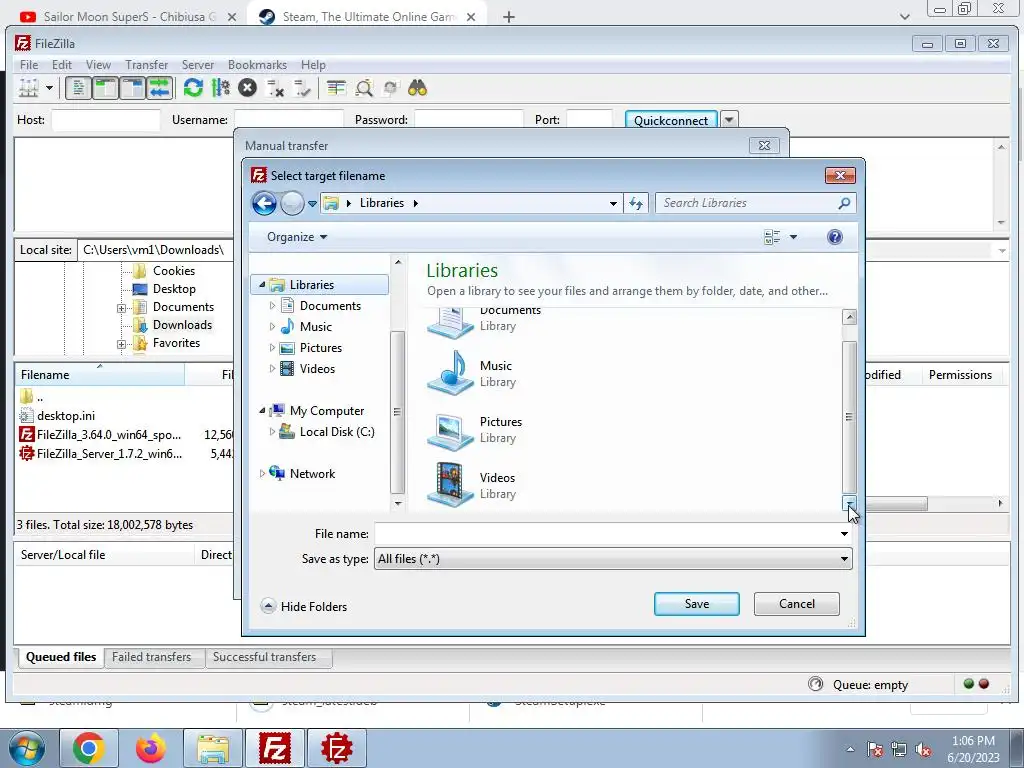The width and height of the screenshot is (1024, 768).
Task: Click the Port input field
Action: tap(589, 120)
